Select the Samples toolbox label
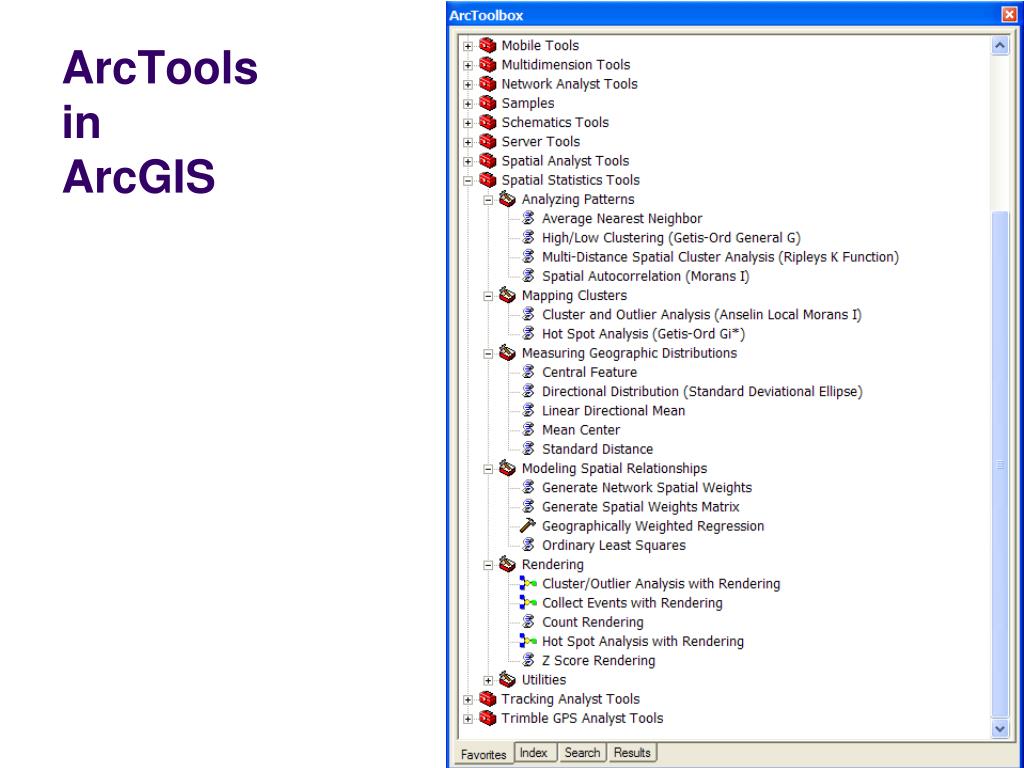Image resolution: width=1024 pixels, height=768 pixels. 527,103
